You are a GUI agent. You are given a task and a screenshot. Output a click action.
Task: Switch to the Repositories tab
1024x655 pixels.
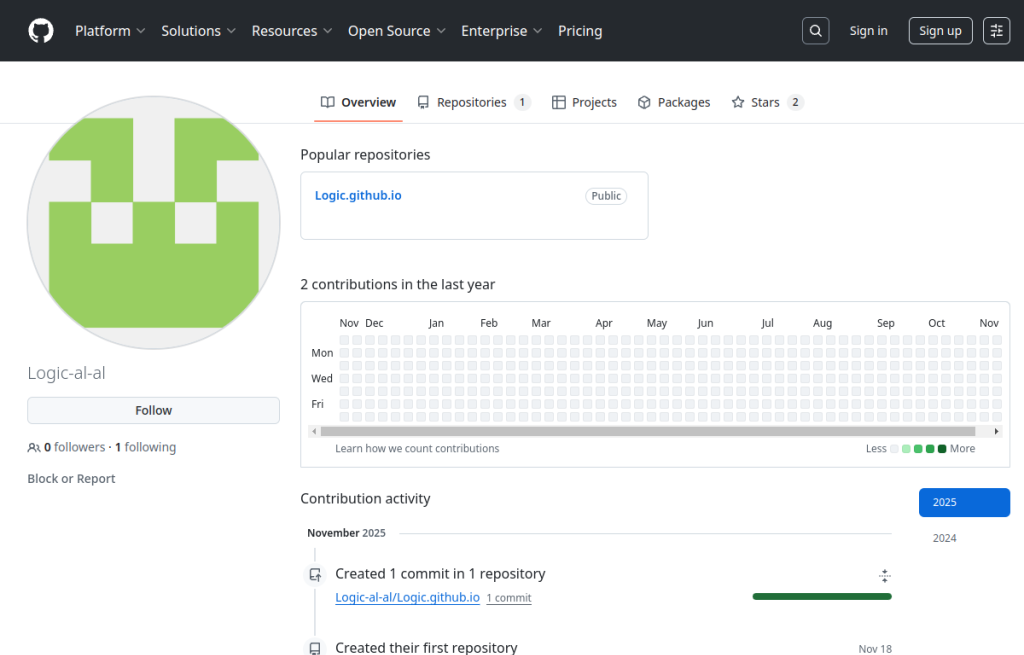pos(472,102)
